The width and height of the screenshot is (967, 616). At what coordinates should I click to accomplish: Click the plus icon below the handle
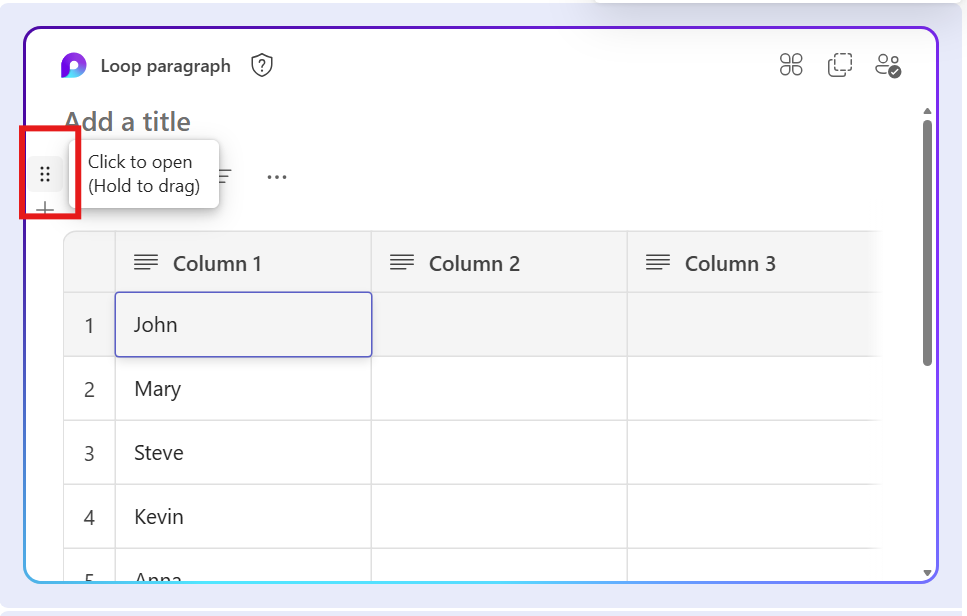[x=45, y=210]
